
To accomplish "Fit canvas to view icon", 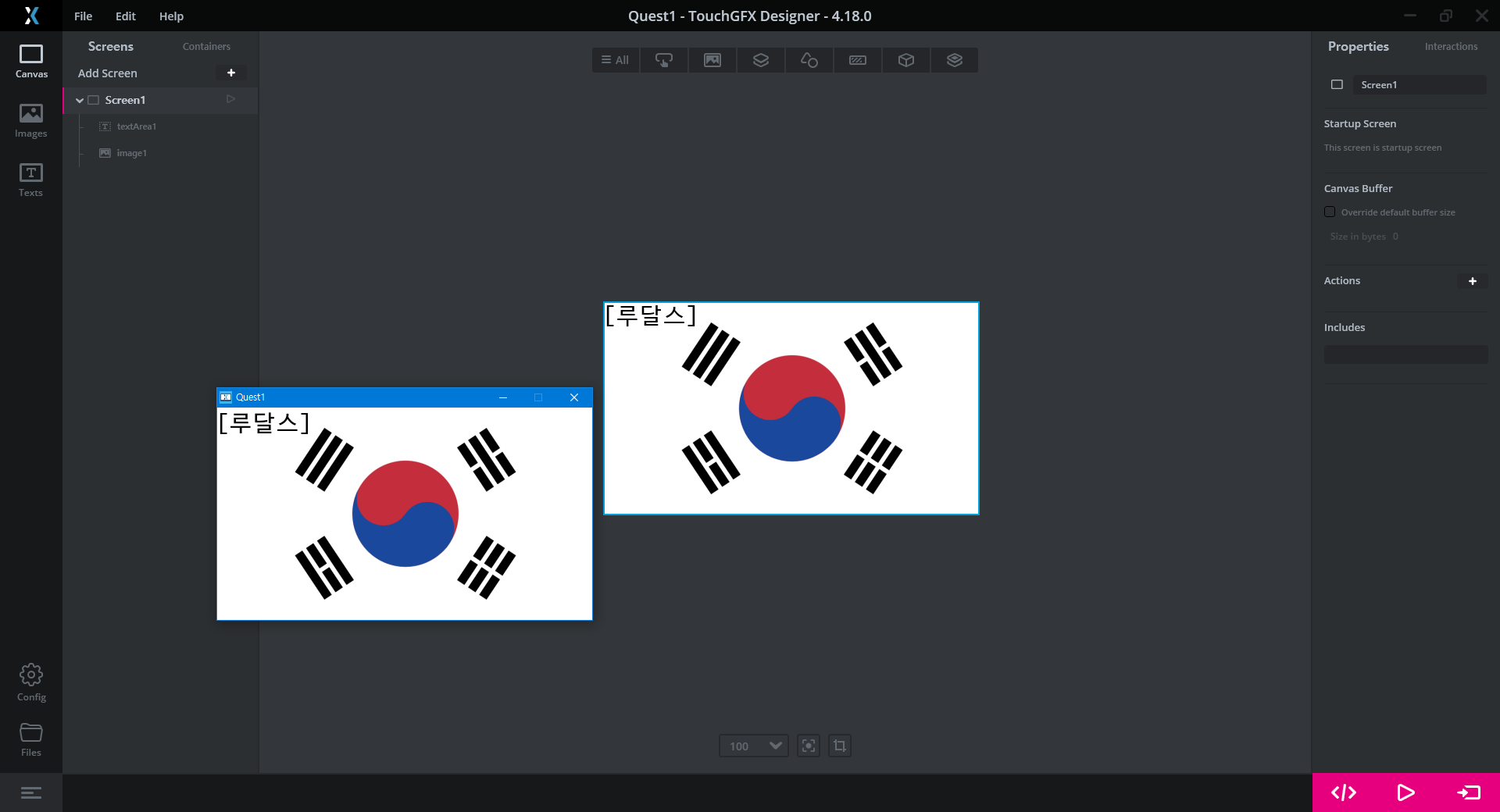I will pos(809,746).
